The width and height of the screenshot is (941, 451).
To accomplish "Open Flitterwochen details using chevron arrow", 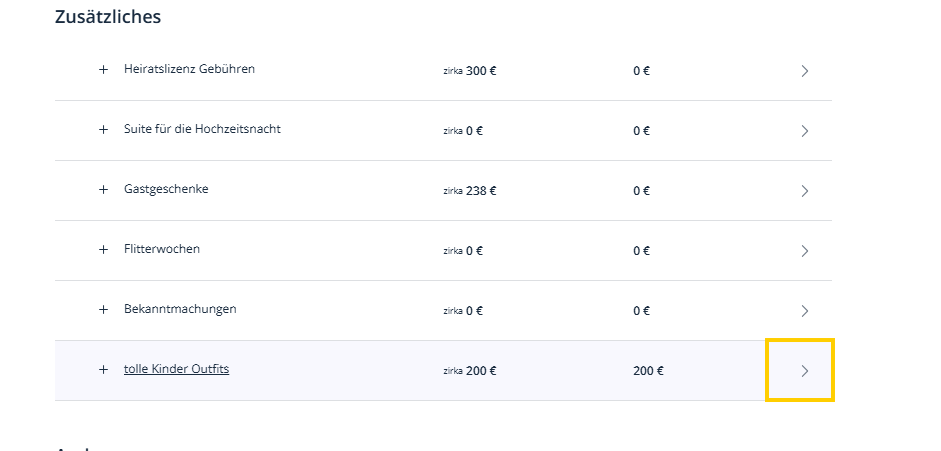I will point(805,251).
